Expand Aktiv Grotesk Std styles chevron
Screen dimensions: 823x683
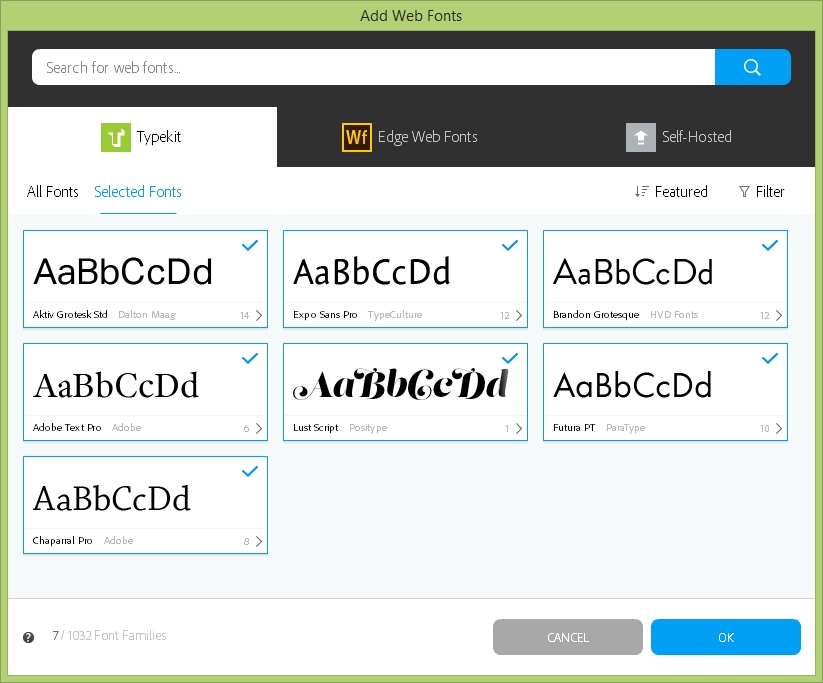(259, 315)
